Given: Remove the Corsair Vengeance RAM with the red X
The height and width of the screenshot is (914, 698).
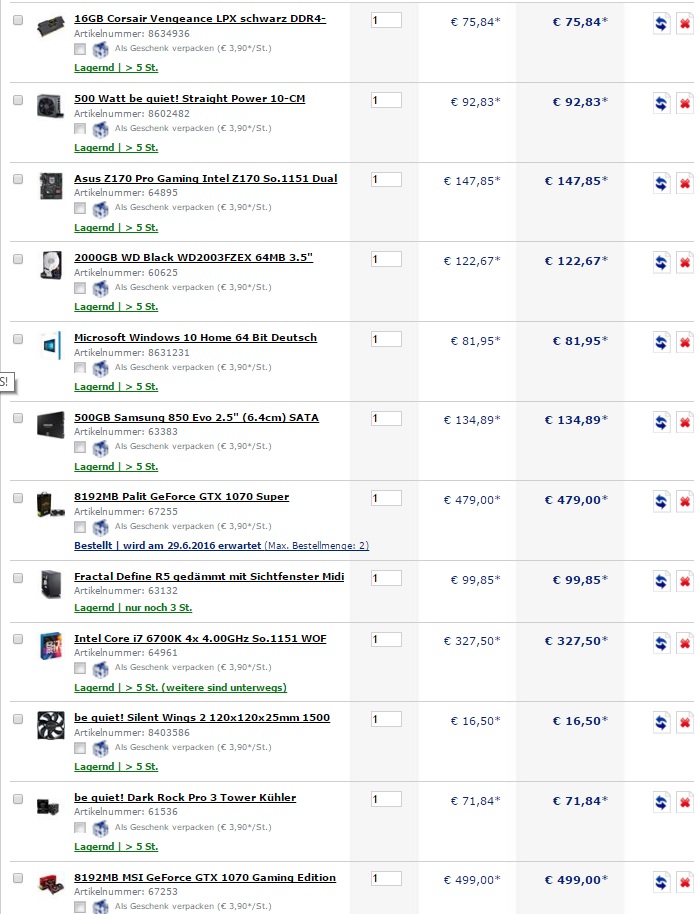Looking at the screenshot, I should click(685, 24).
